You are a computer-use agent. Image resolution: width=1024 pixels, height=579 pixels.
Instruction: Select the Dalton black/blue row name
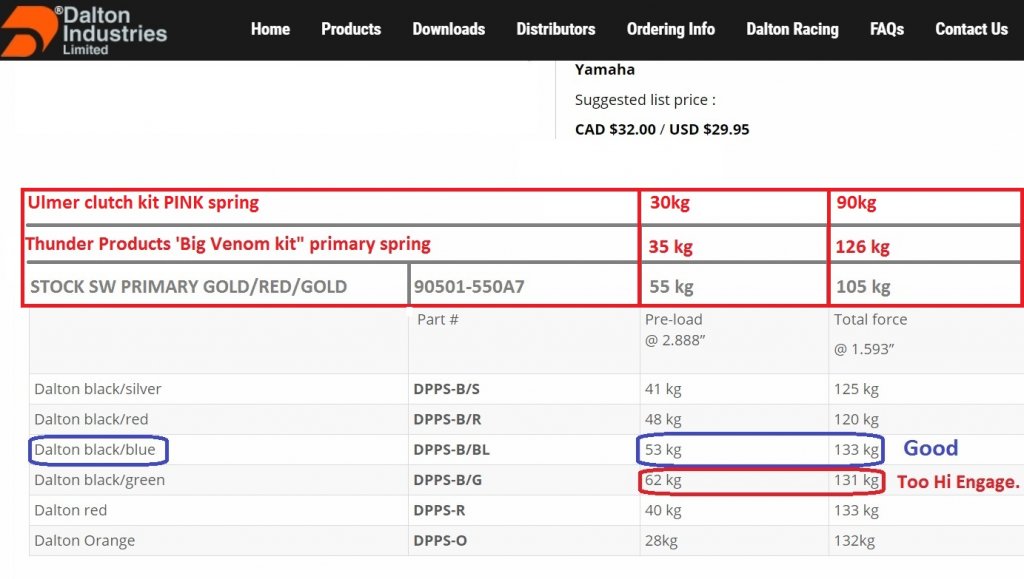pyautogui.click(x=95, y=450)
